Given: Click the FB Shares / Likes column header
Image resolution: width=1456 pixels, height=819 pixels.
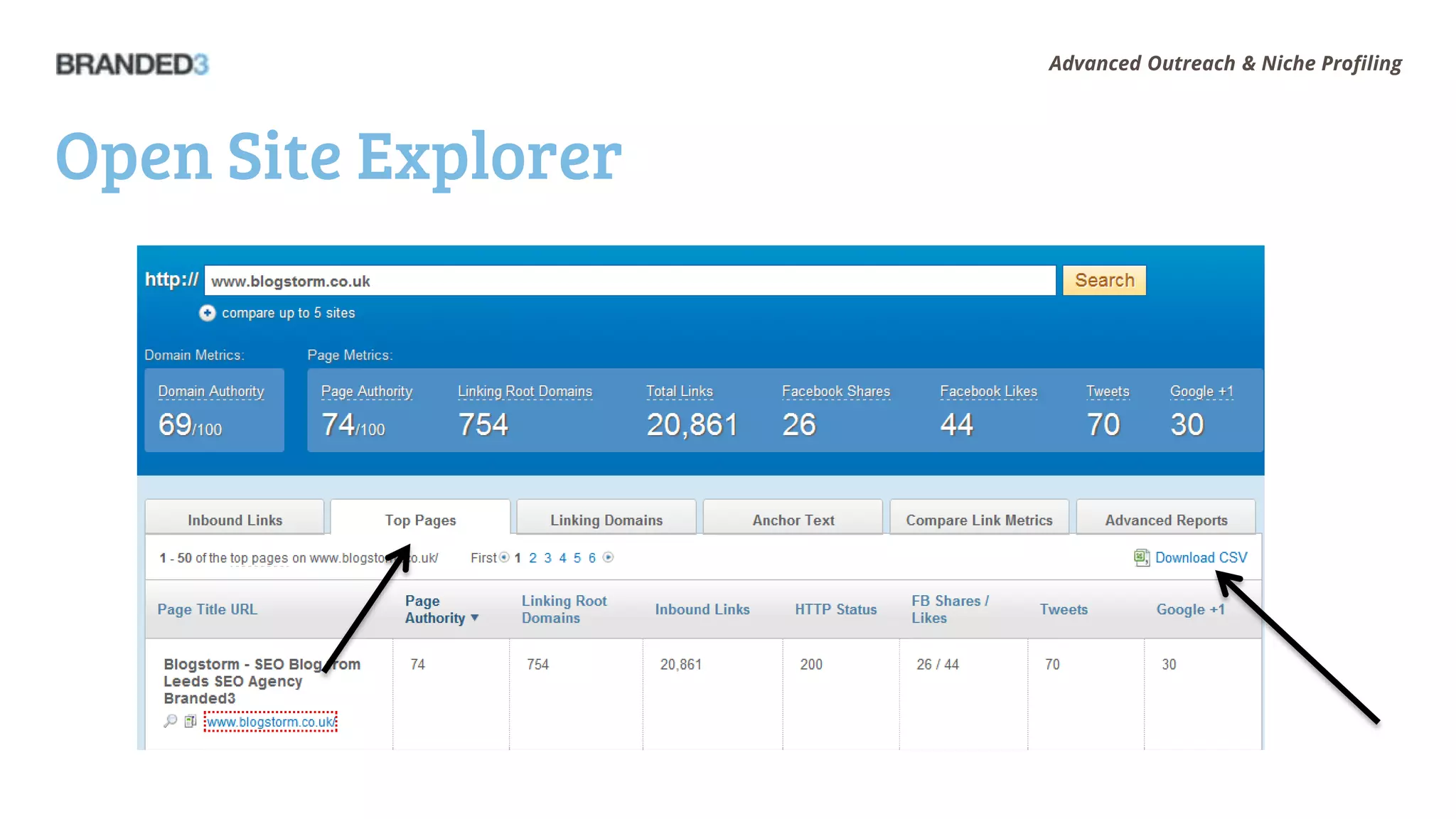Looking at the screenshot, I should point(951,609).
